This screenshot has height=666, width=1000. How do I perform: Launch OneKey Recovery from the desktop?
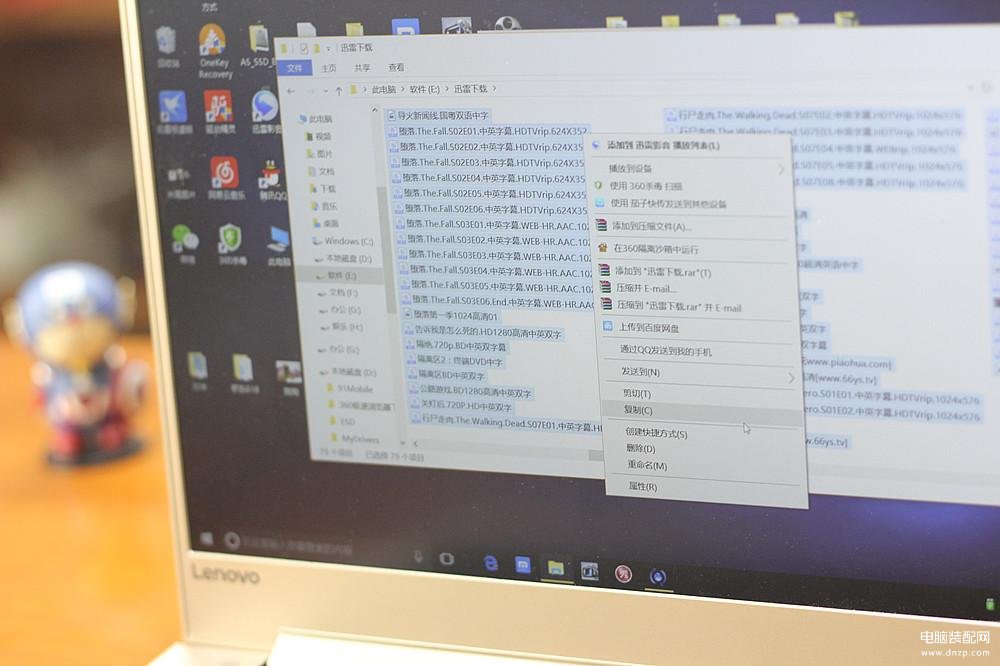(x=213, y=52)
